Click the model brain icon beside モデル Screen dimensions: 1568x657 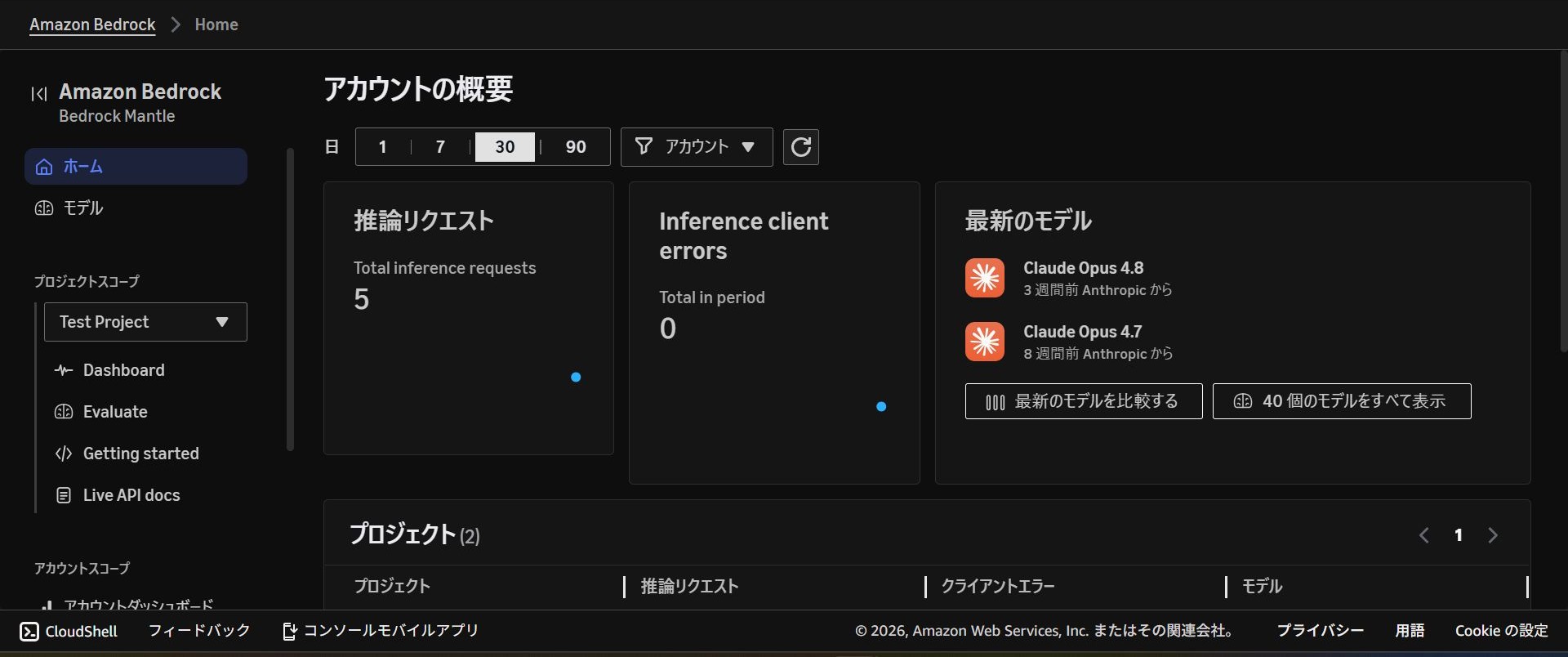(44, 208)
